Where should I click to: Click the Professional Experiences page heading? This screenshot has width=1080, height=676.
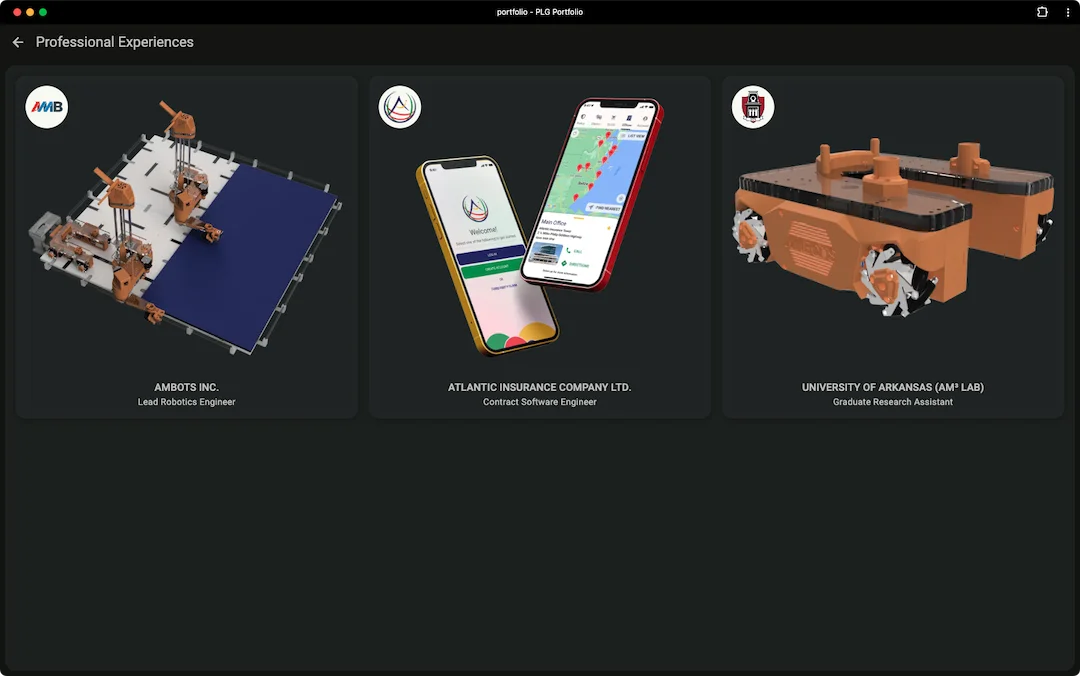tap(114, 42)
